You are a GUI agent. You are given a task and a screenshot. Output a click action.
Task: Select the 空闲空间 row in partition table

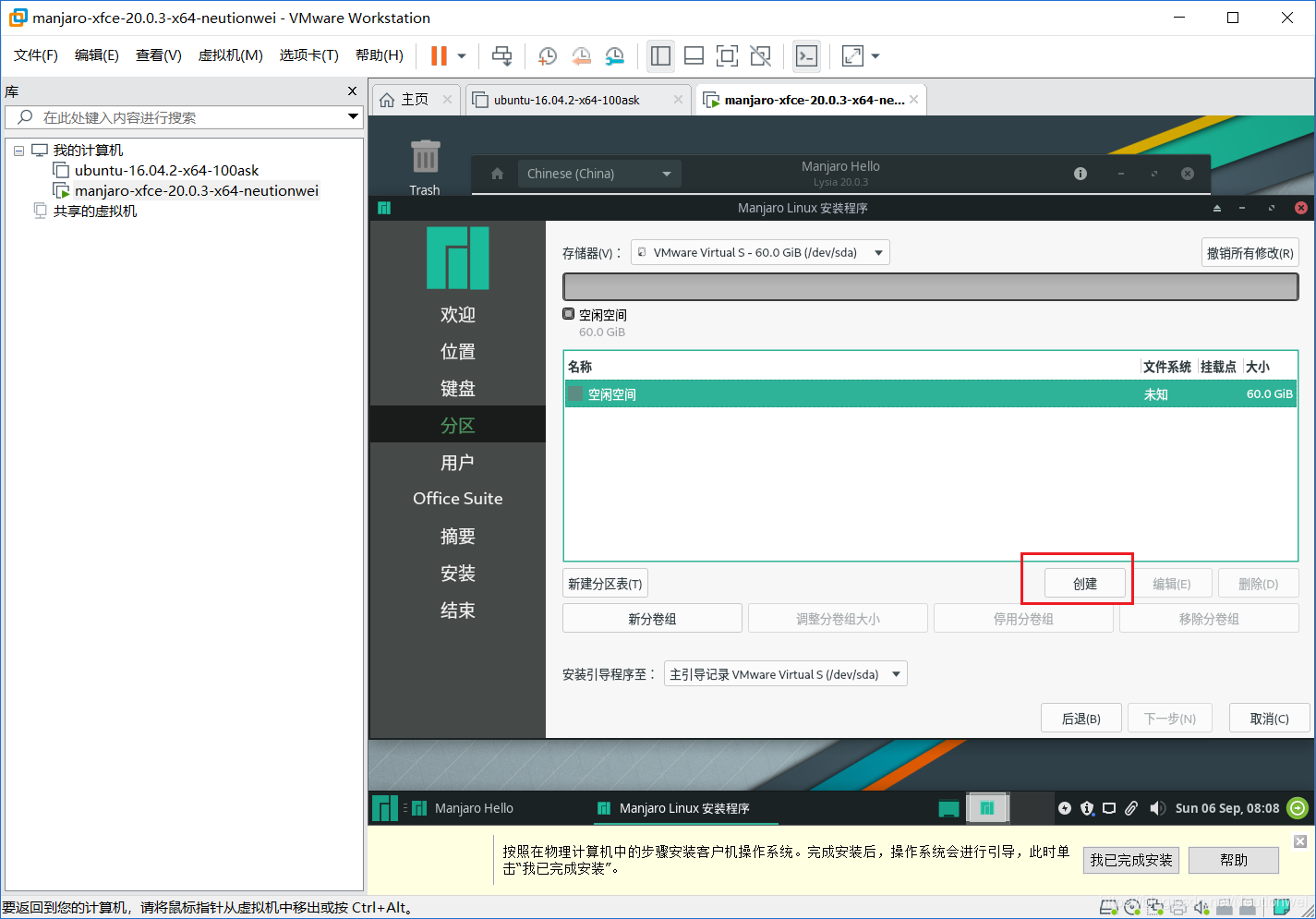[x=930, y=394]
